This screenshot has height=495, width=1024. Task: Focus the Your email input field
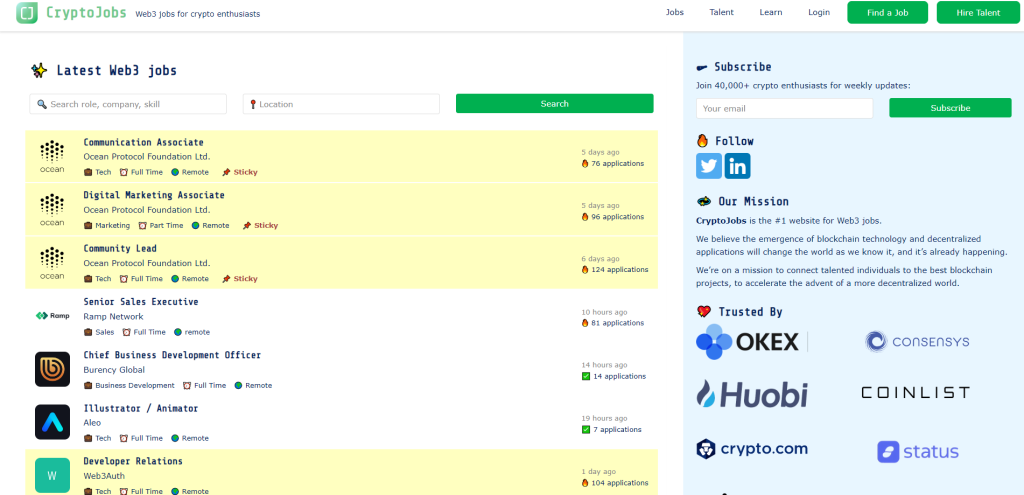click(784, 108)
